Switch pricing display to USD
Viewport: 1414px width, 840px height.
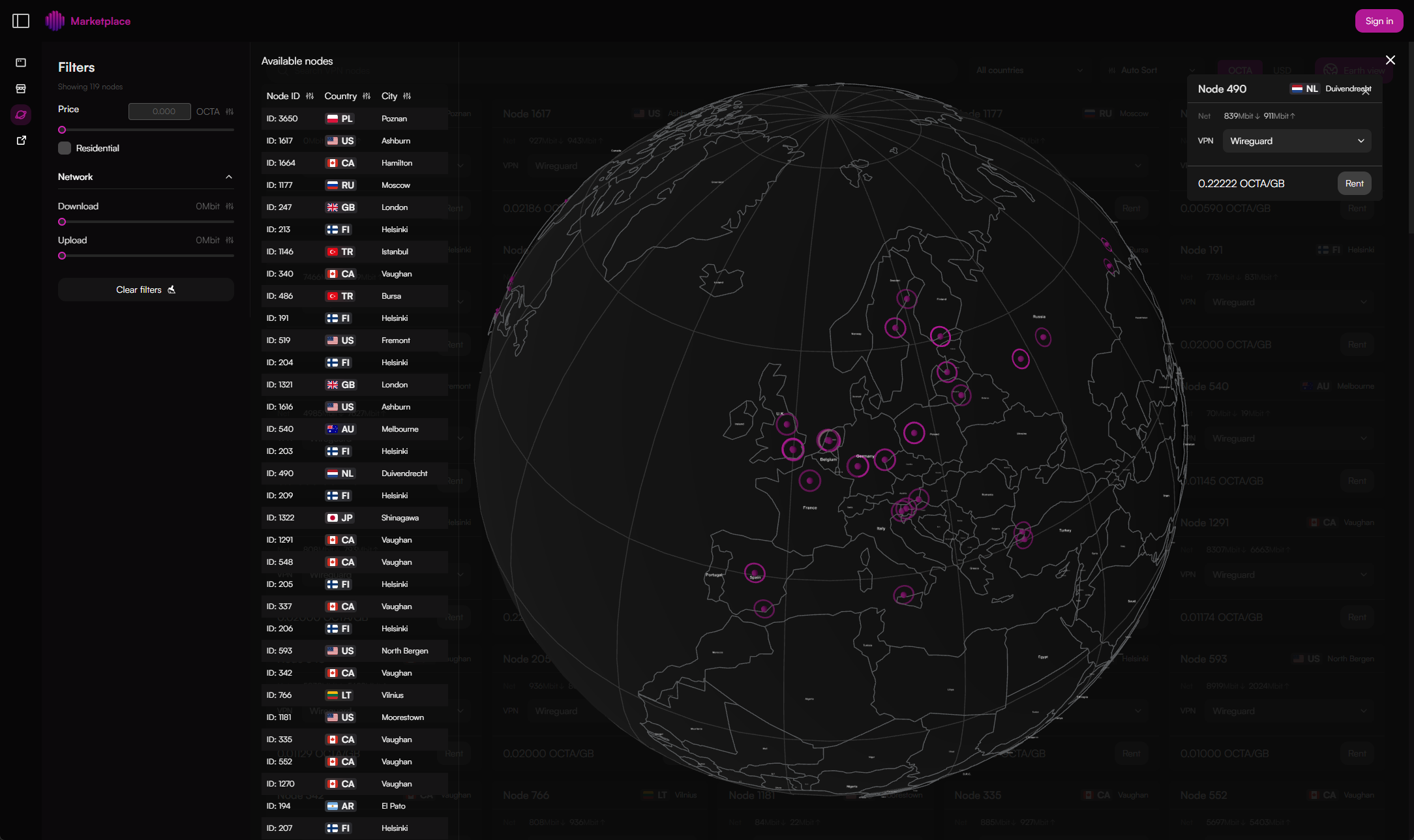tap(1281, 70)
